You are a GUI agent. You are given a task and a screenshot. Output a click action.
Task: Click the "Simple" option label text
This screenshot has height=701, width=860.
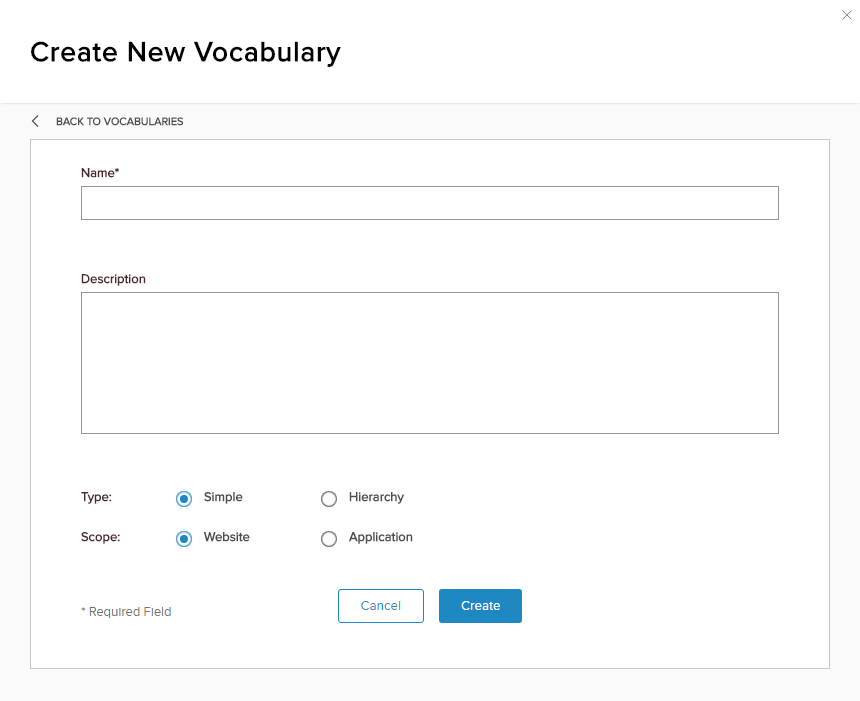(x=223, y=497)
